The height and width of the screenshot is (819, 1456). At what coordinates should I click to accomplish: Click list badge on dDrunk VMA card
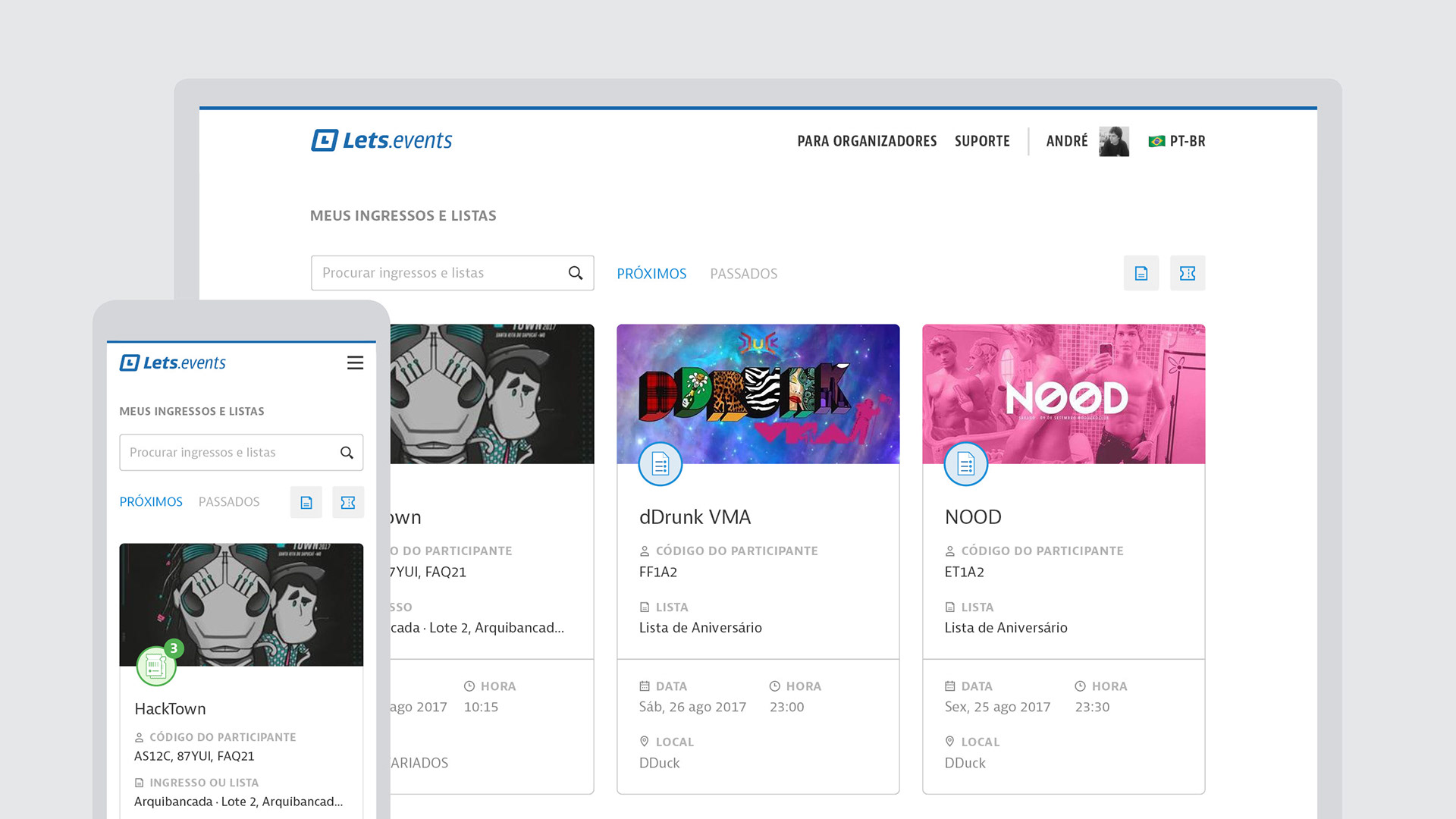(661, 463)
